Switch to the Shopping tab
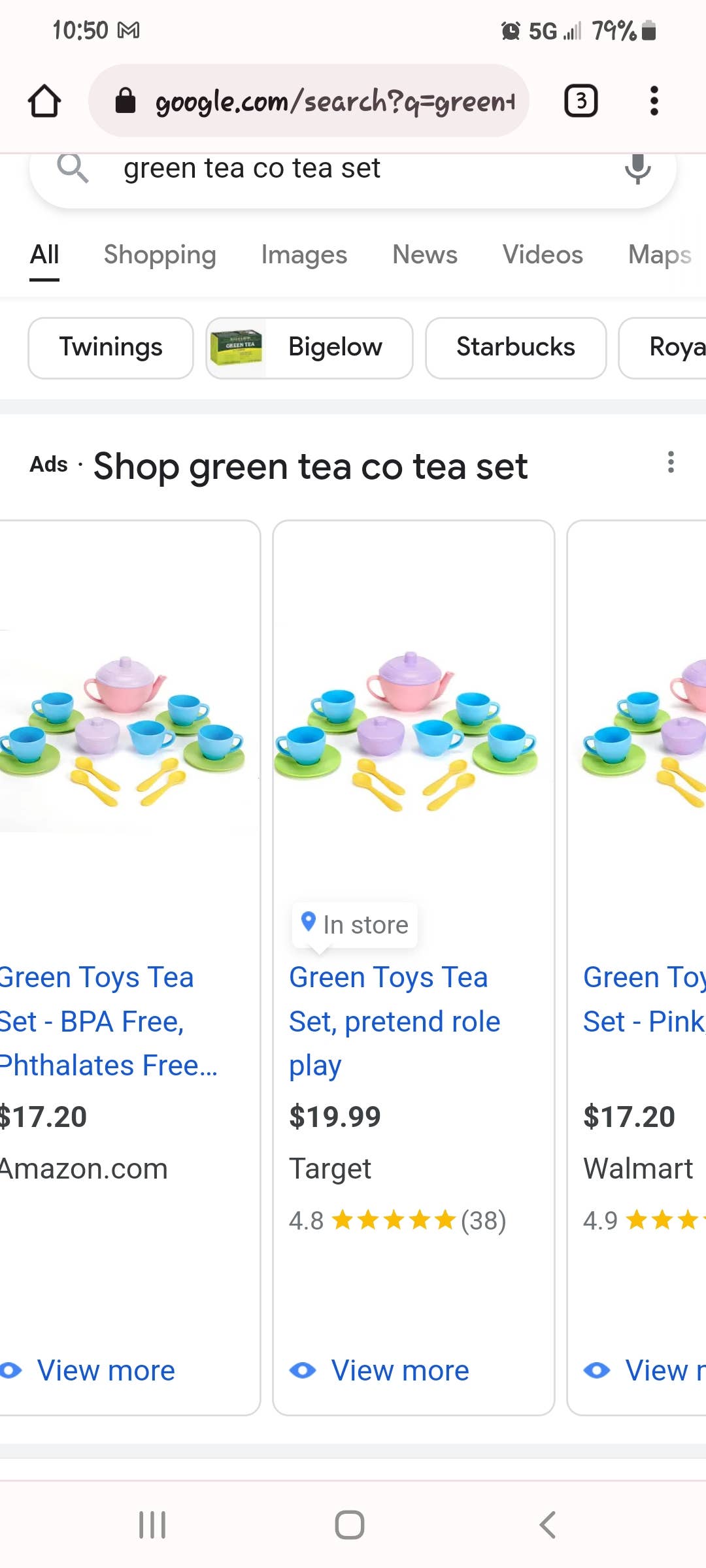The height and width of the screenshot is (1568, 706). (x=160, y=255)
